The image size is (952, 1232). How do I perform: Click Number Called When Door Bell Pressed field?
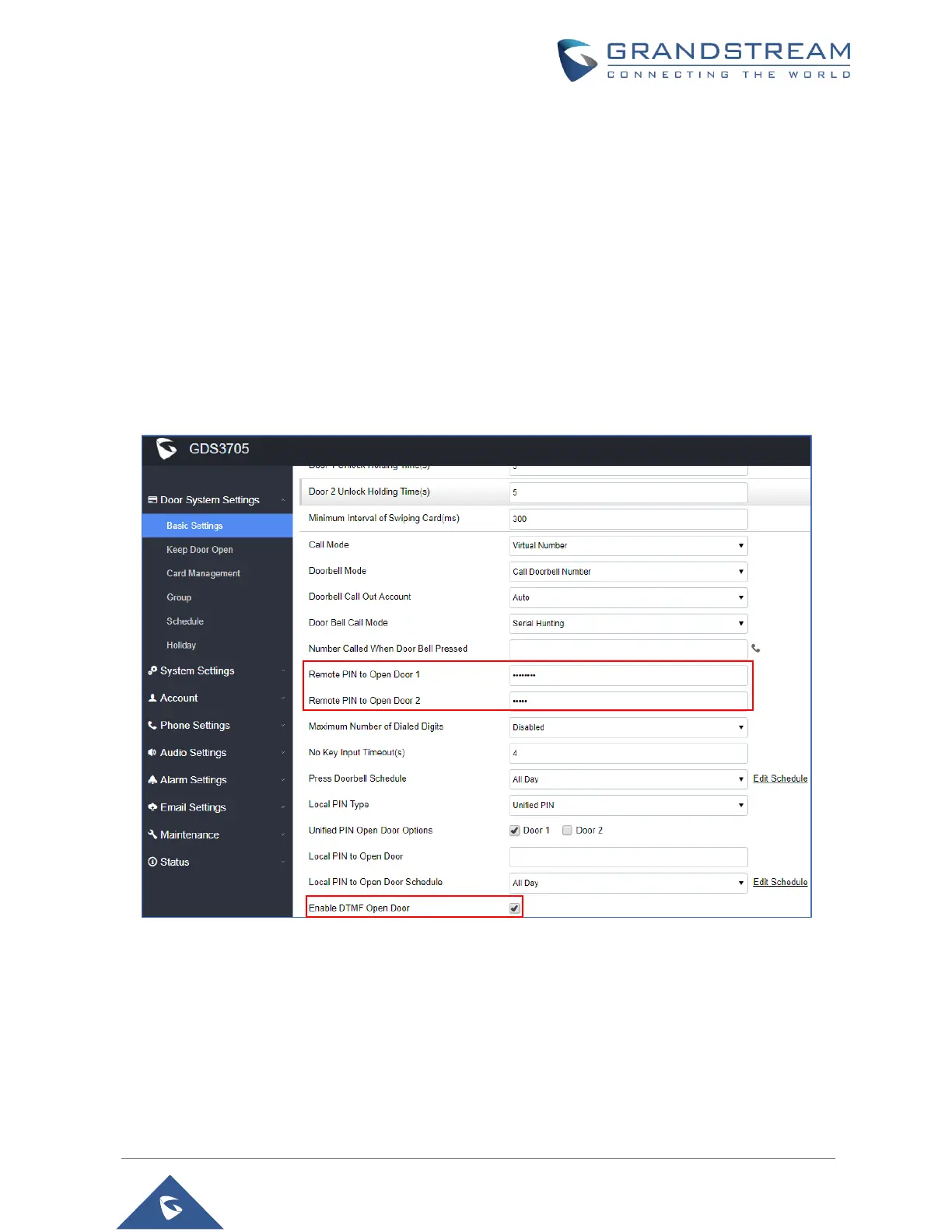click(x=628, y=649)
